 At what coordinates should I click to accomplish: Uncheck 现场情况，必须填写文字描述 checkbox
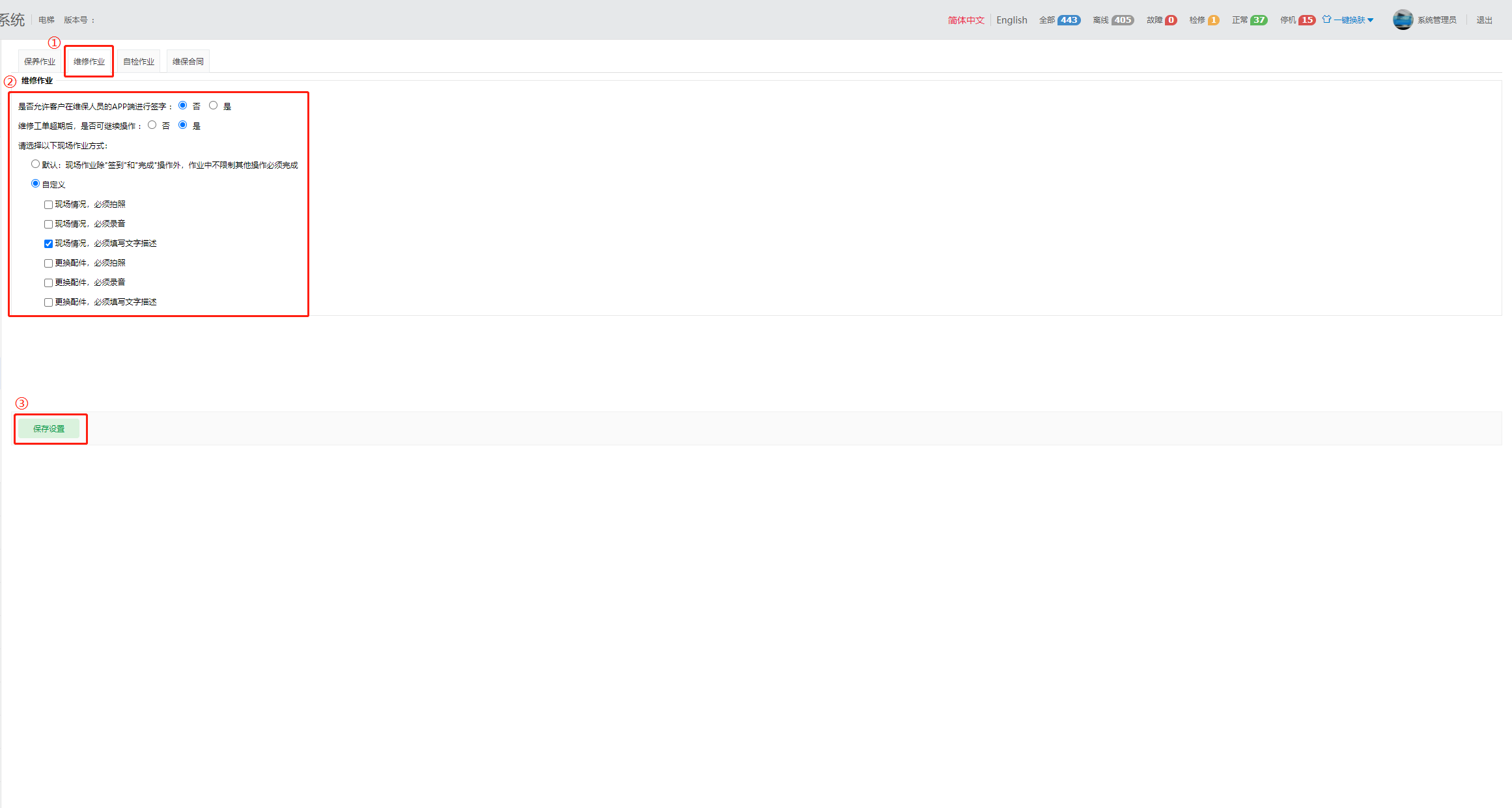[48, 244]
